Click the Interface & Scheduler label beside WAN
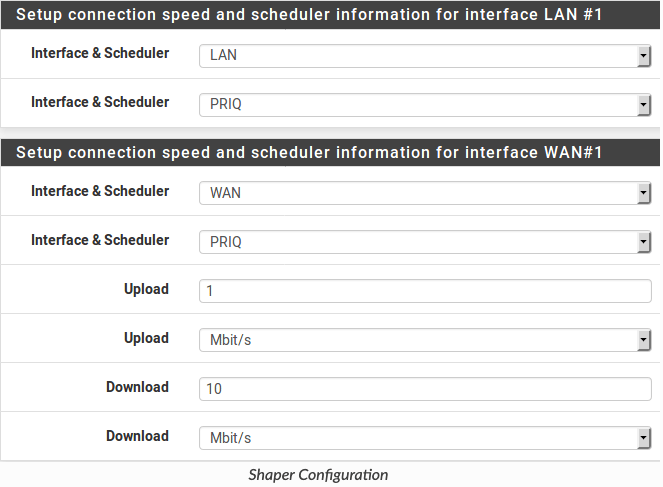 [100, 191]
